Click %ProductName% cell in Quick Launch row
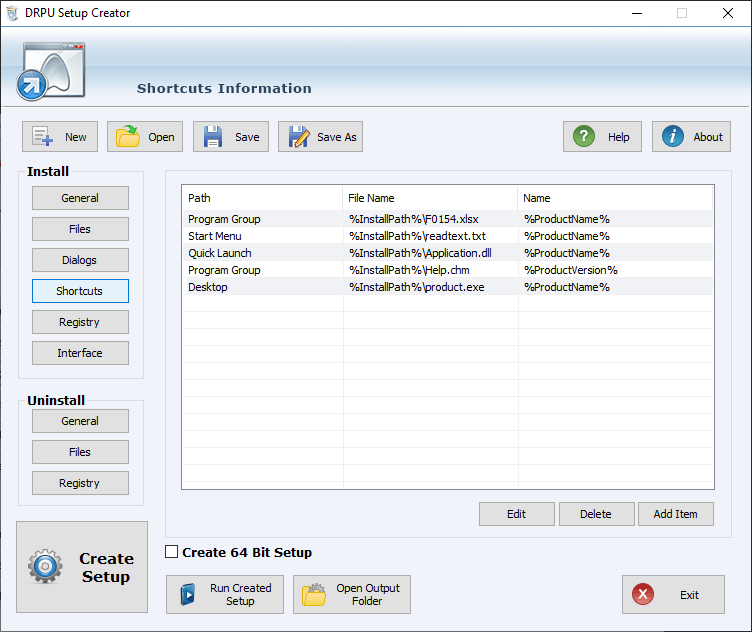The width and height of the screenshot is (752, 632). (567, 253)
